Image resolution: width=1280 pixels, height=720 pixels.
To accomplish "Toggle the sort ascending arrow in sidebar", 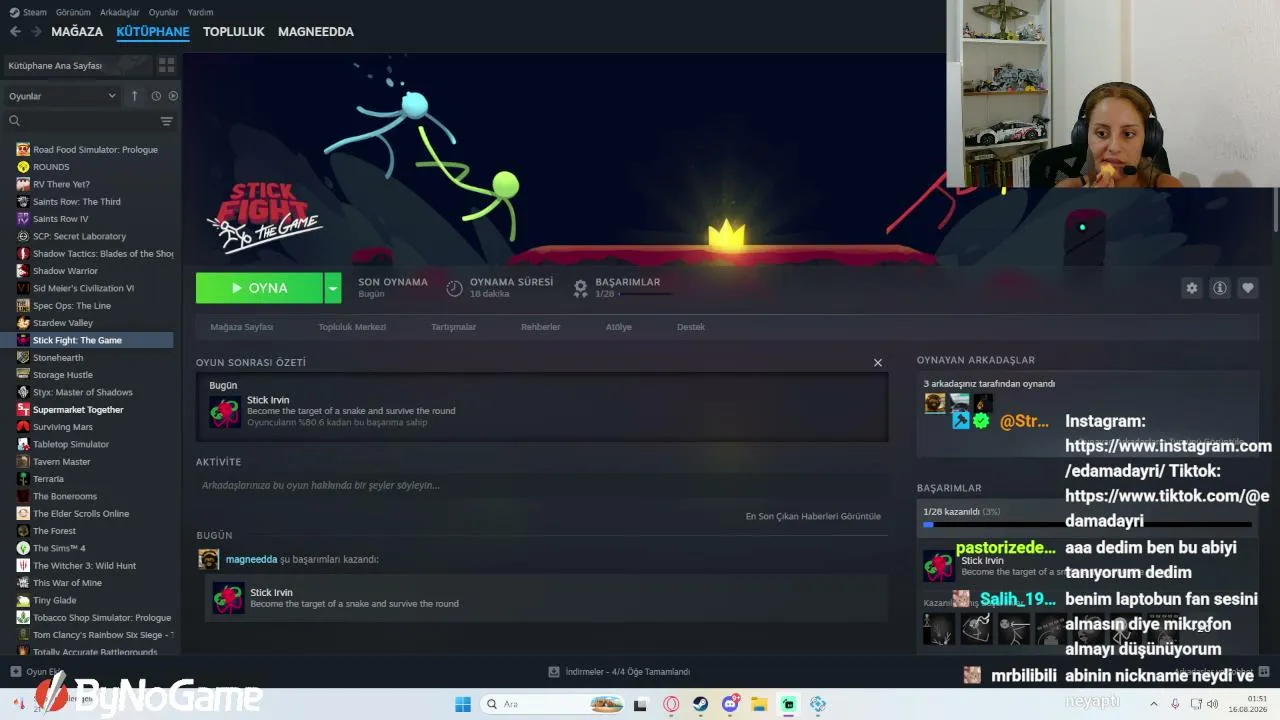I will tap(134, 96).
